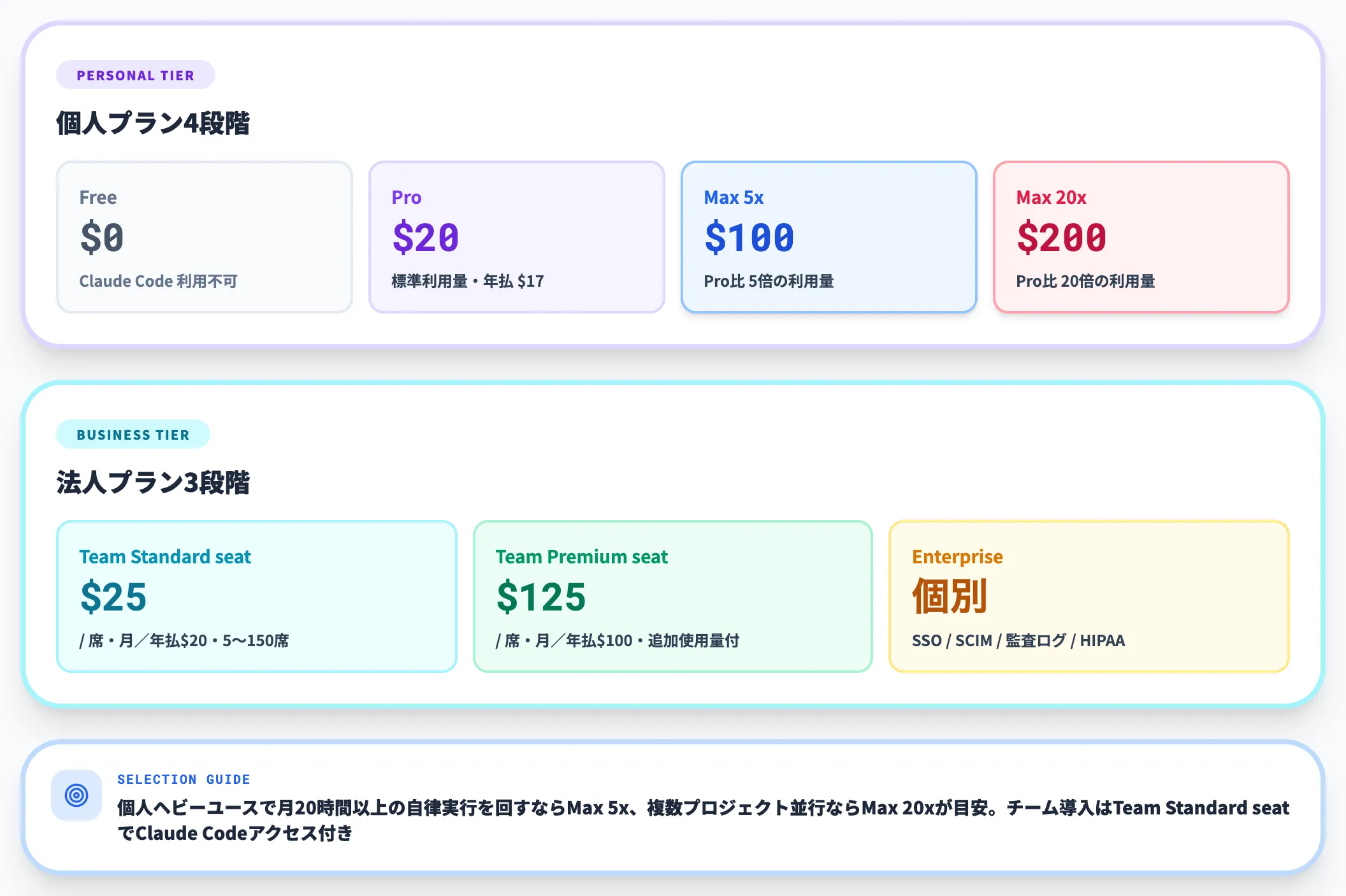Click the $20 price
Viewport: 1346px width, 896px height.
[x=426, y=237]
